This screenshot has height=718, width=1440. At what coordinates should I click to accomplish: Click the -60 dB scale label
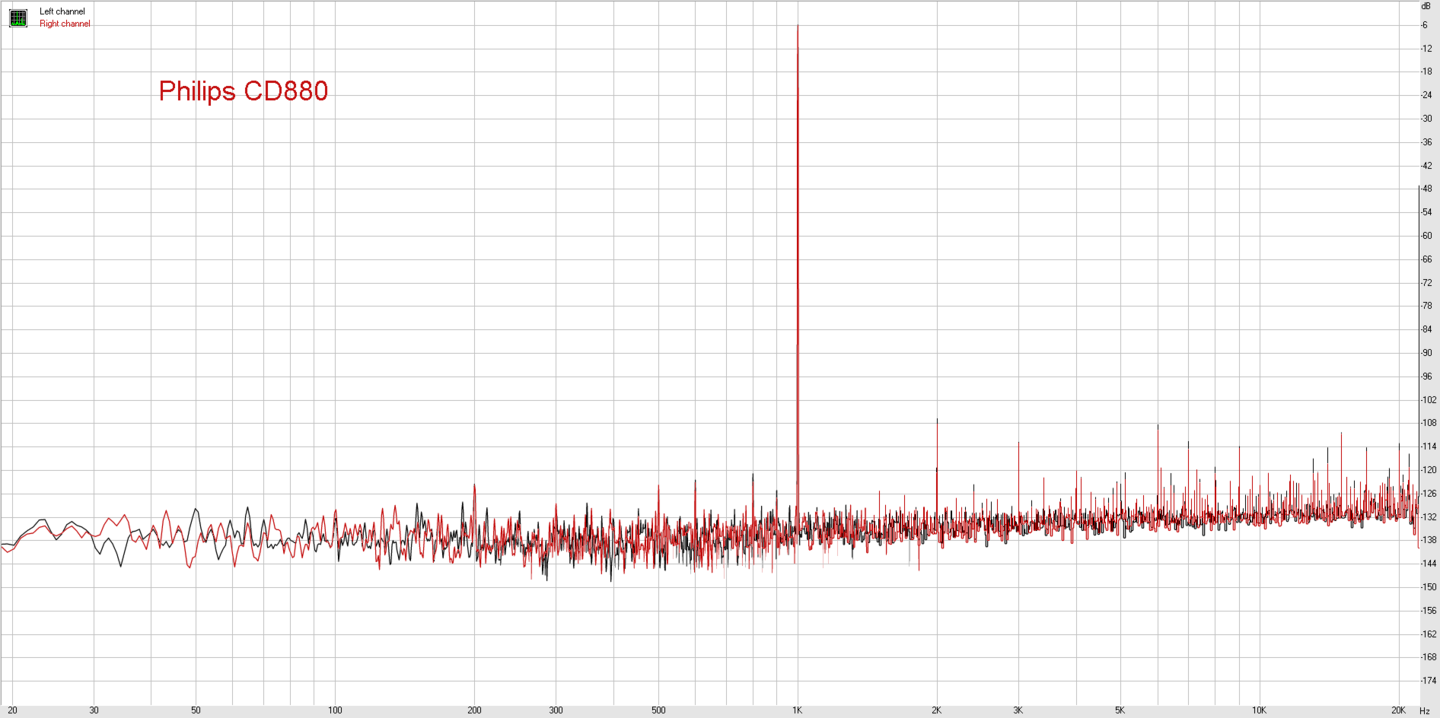pos(1426,236)
